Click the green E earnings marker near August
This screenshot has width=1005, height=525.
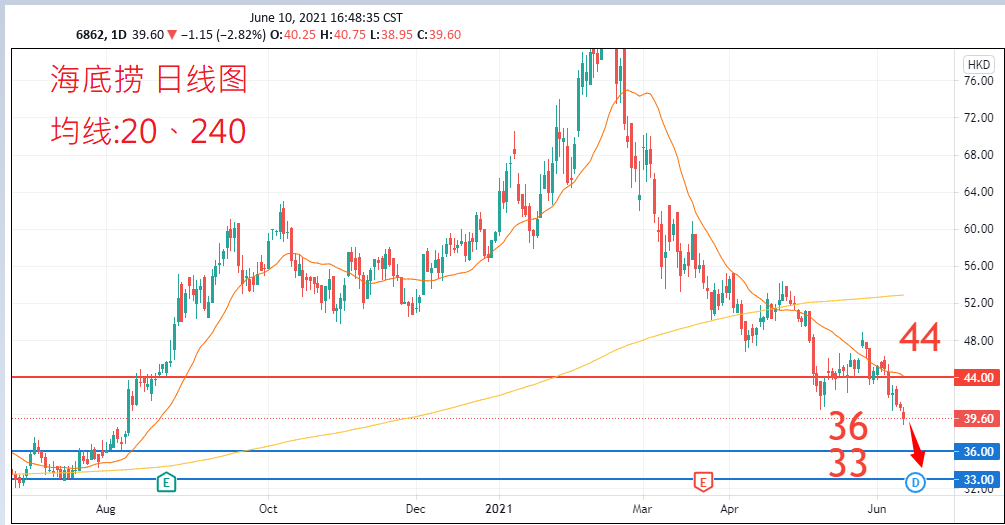point(166,481)
